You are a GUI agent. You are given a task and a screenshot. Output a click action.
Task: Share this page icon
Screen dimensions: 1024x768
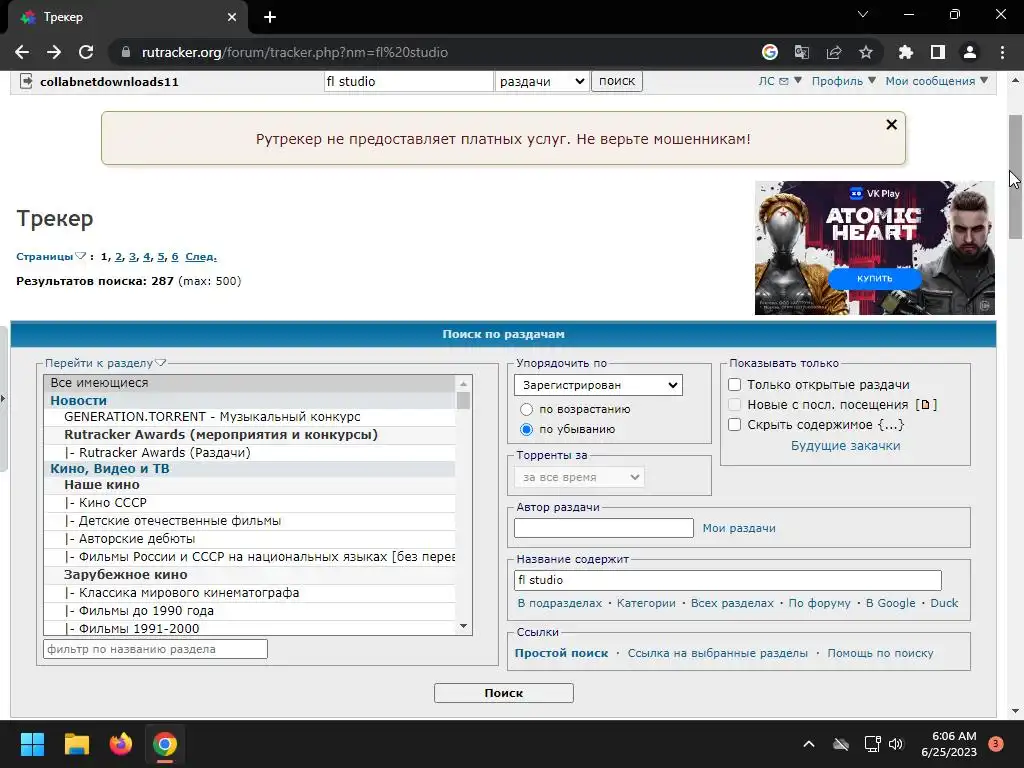834,52
